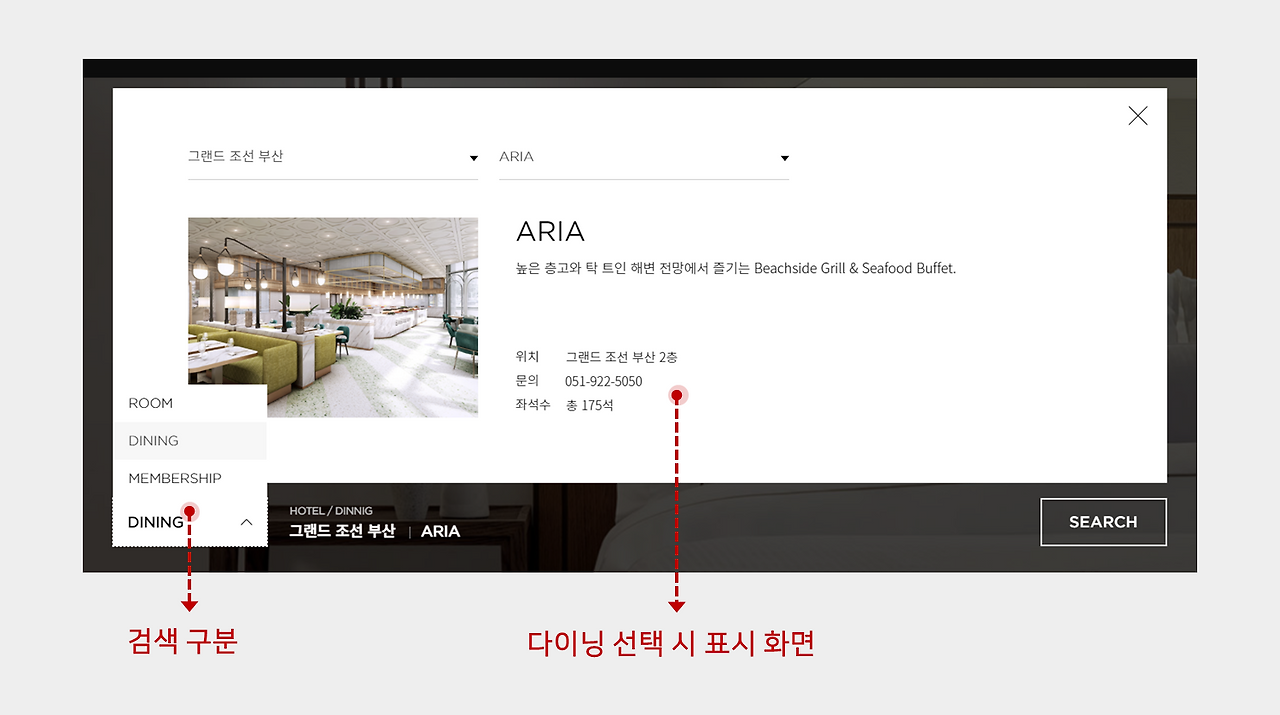Click the ARIA restaurant interior photo

(x=333, y=317)
